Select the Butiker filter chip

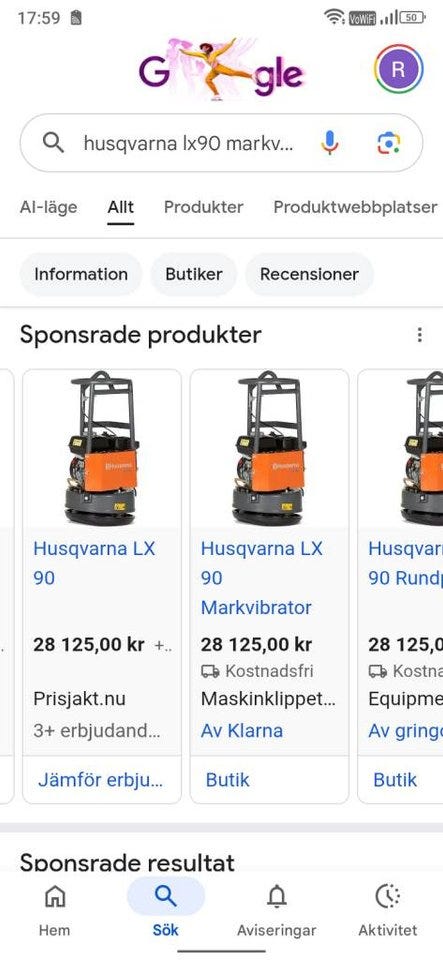point(193,274)
